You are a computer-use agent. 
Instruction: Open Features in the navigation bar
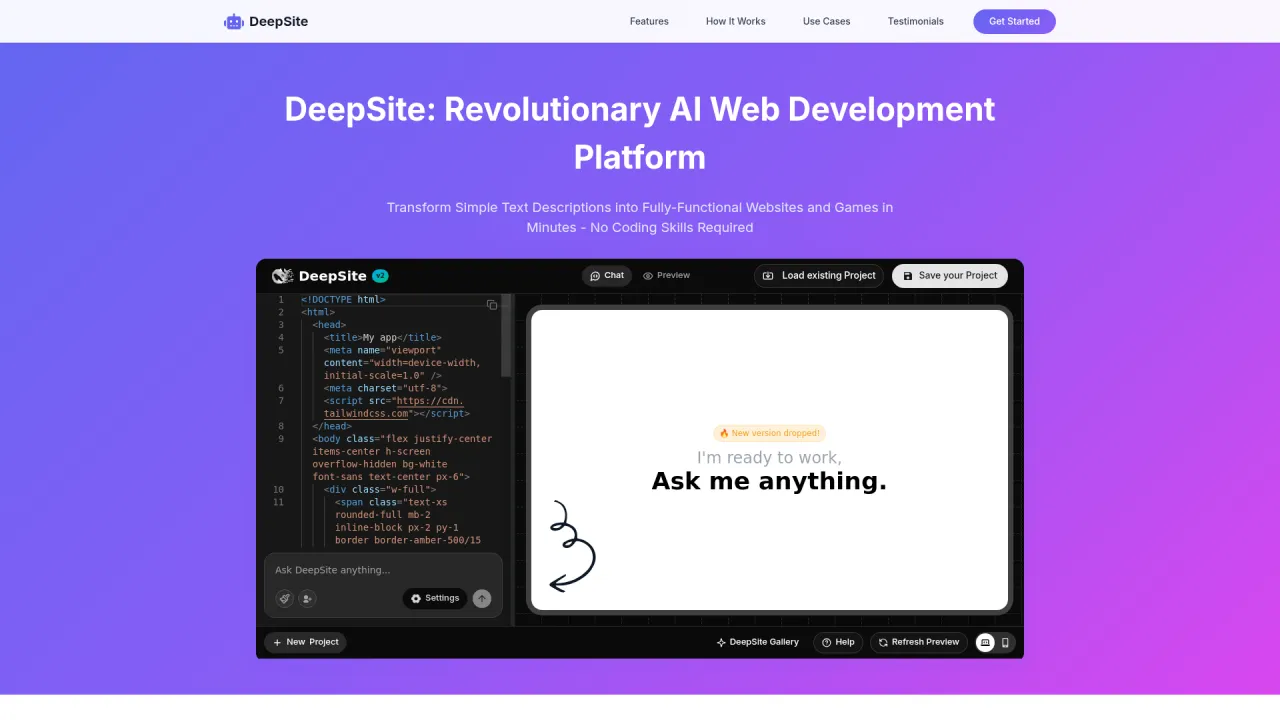pyautogui.click(x=649, y=21)
